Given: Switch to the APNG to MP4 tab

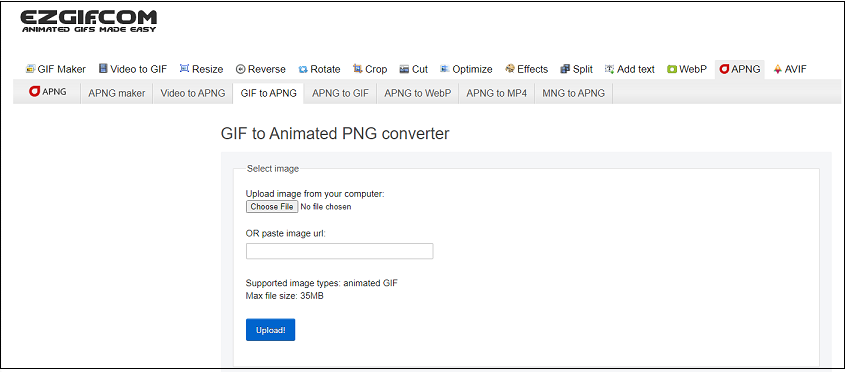Looking at the screenshot, I should click(496, 93).
